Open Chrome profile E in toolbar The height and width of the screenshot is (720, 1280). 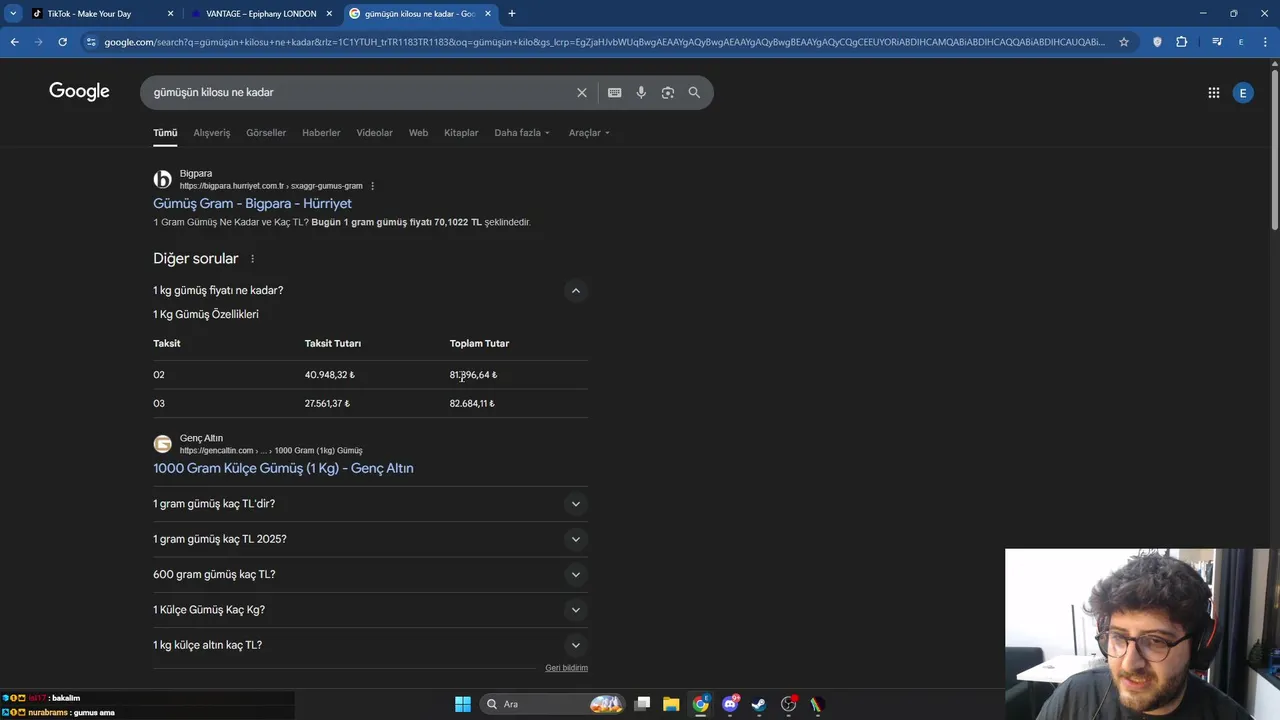pyautogui.click(x=1241, y=42)
